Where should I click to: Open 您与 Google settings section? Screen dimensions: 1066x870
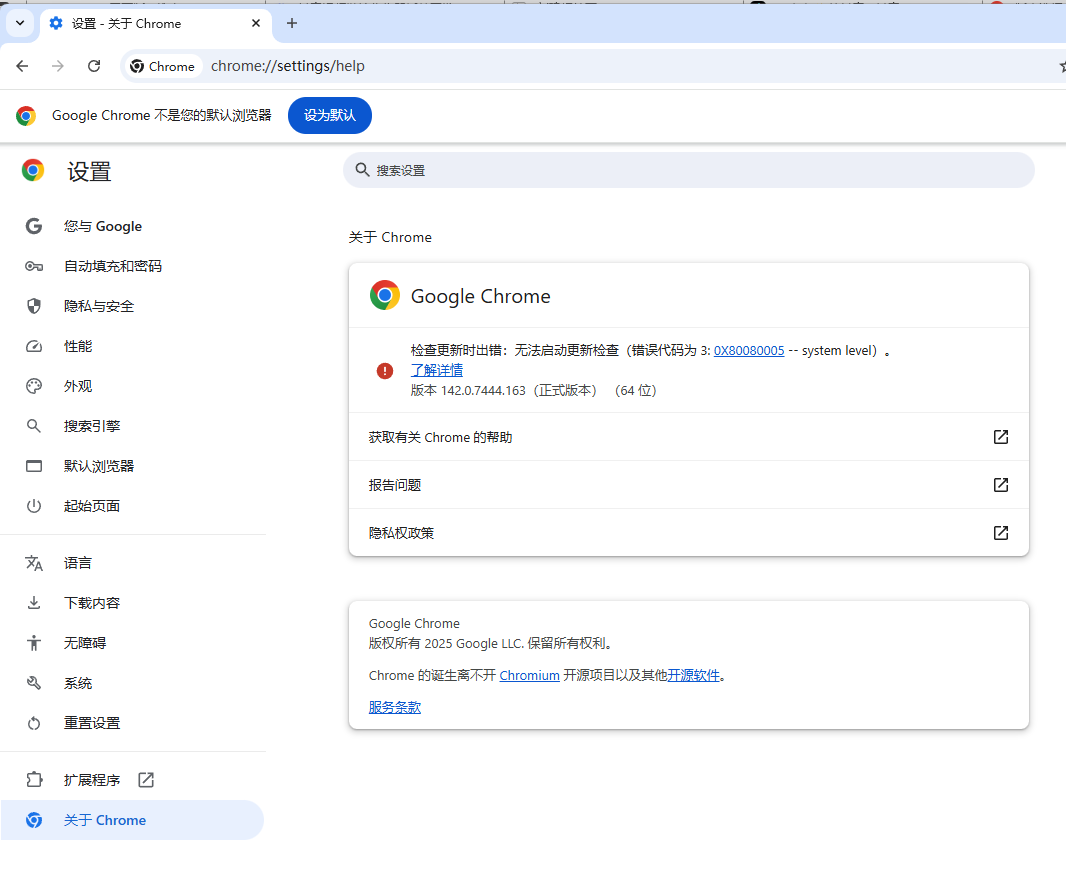(x=133, y=226)
